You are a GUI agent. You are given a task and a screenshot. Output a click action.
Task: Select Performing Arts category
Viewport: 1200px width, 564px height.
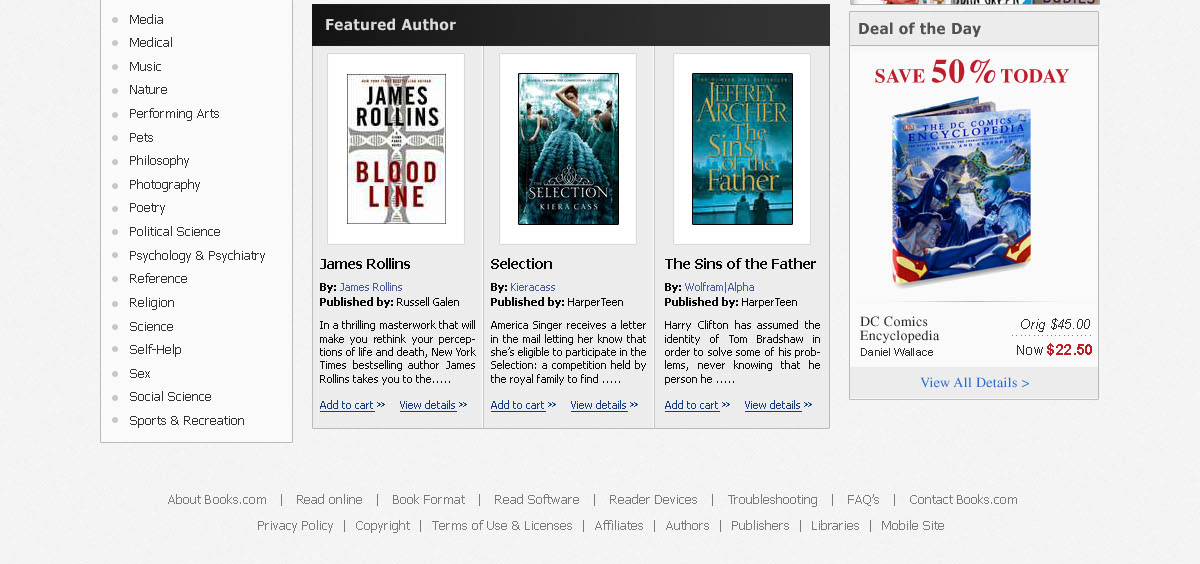(174, 114)
